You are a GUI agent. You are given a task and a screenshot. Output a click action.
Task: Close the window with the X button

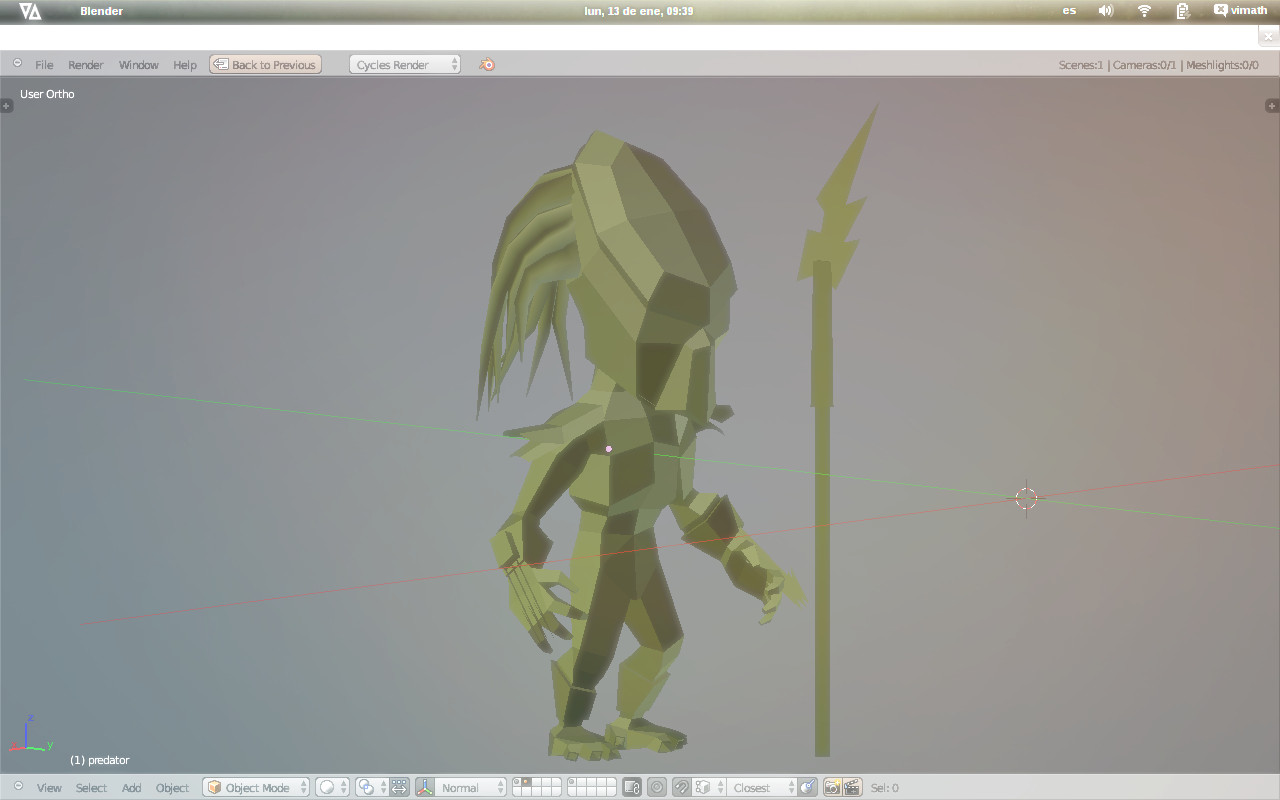pos(1269,37)
